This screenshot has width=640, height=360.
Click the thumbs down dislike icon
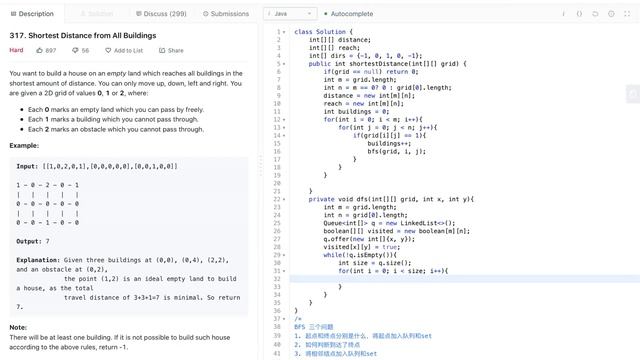tap(75, 51)
